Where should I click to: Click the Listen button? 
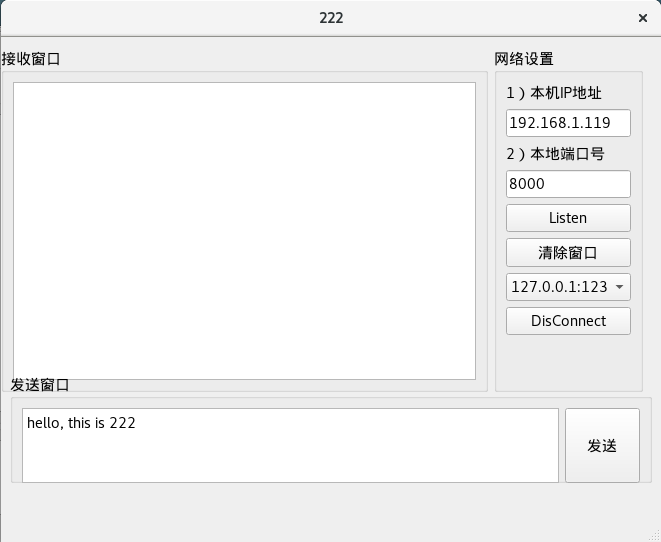568,218
